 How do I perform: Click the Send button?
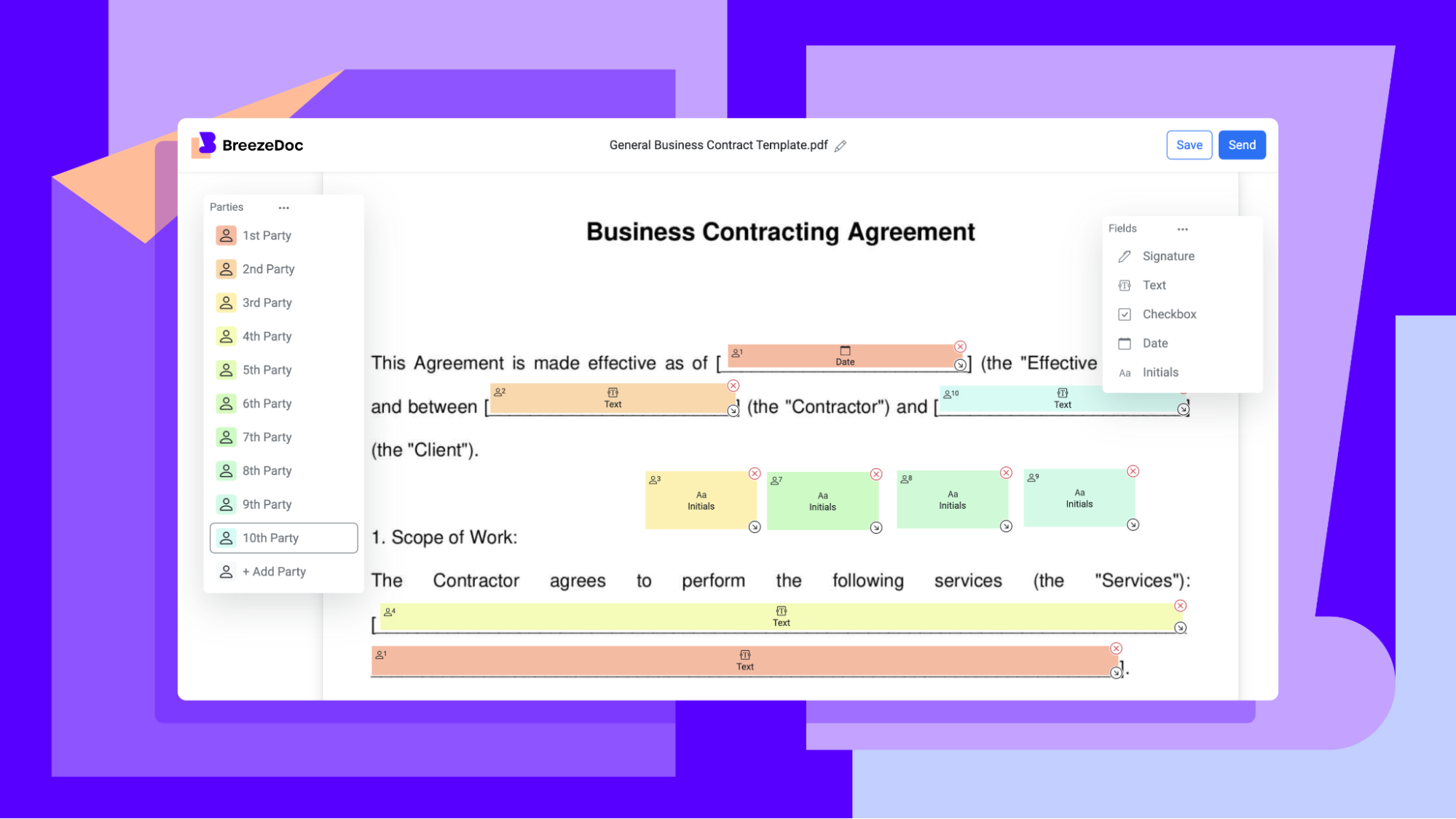[x=1242, y=145]
